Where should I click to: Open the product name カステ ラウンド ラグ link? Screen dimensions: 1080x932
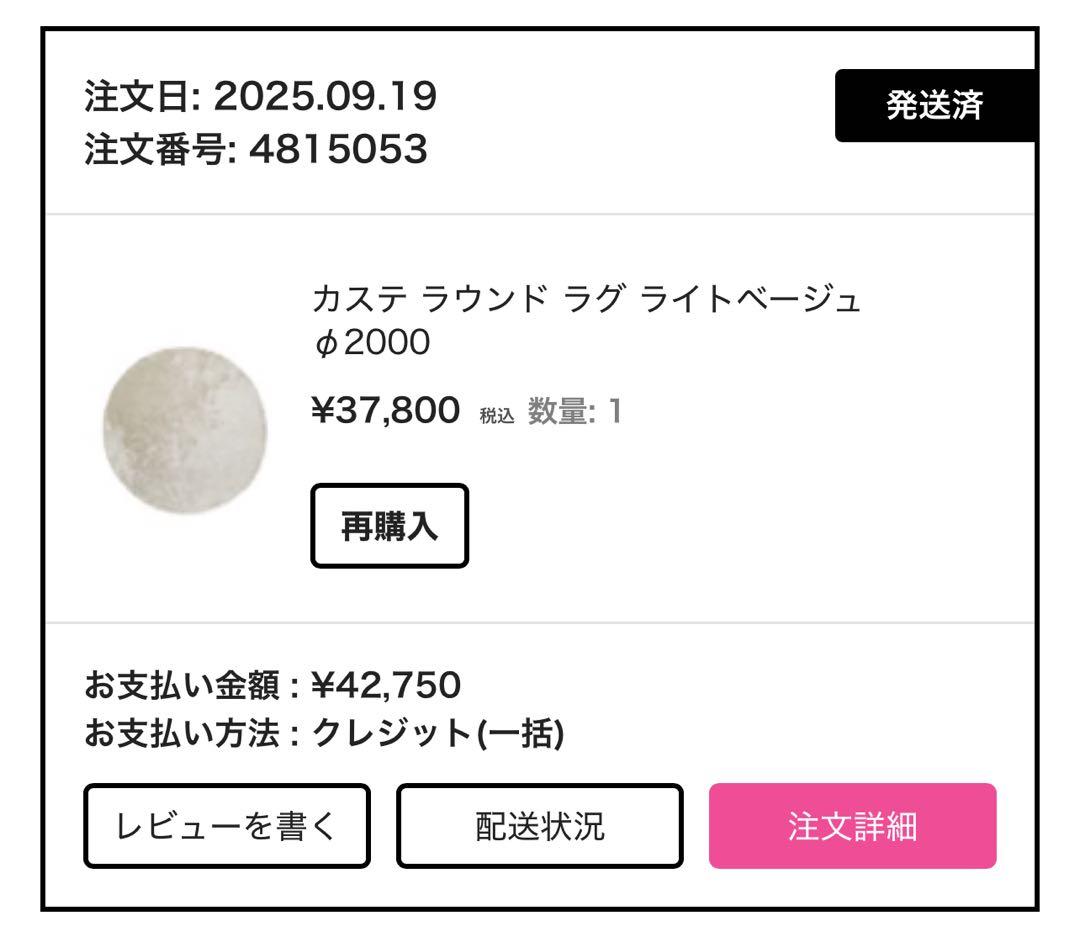pos(590,298)
